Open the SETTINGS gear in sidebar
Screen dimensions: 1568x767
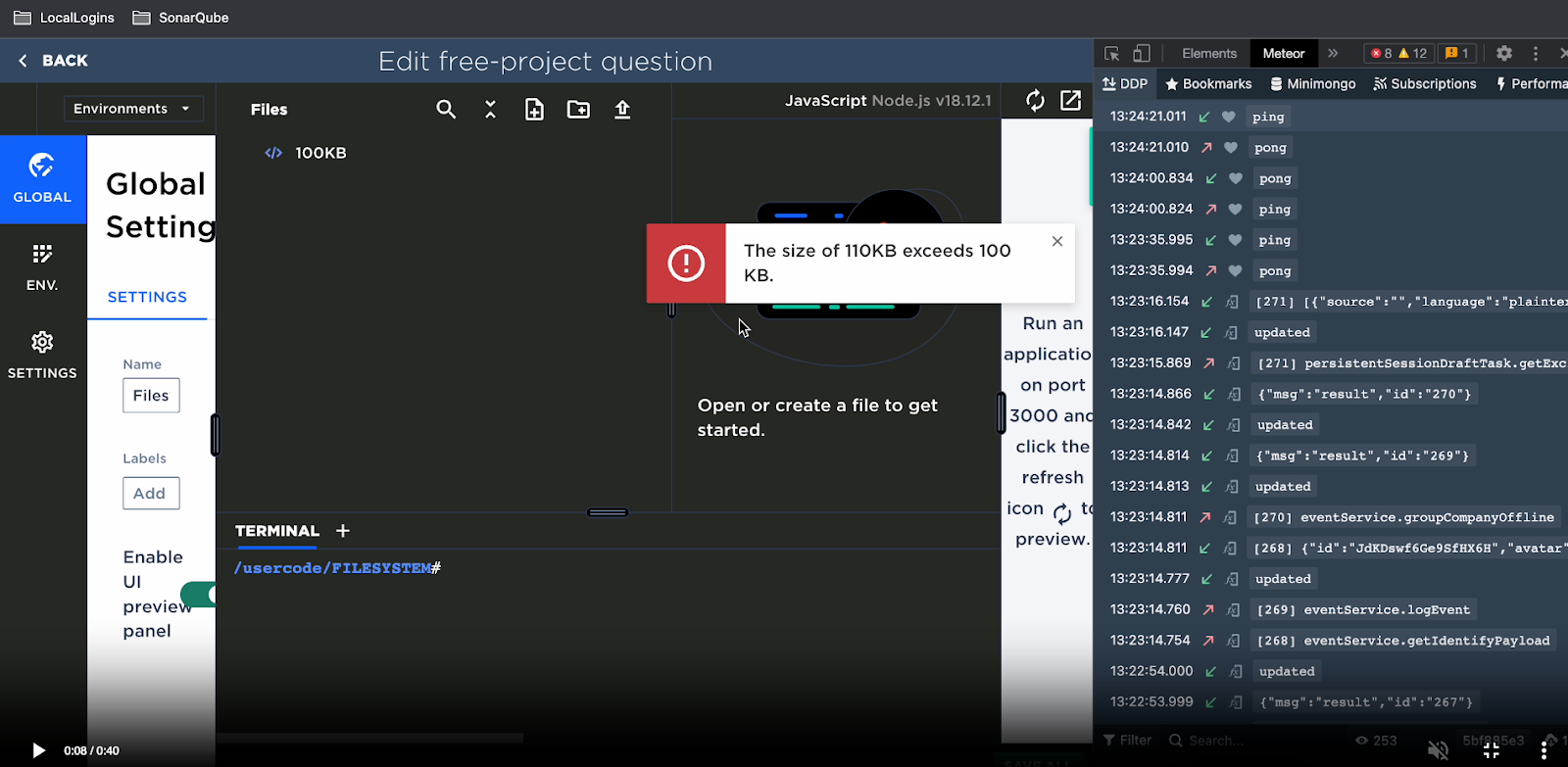coord(42,355)
